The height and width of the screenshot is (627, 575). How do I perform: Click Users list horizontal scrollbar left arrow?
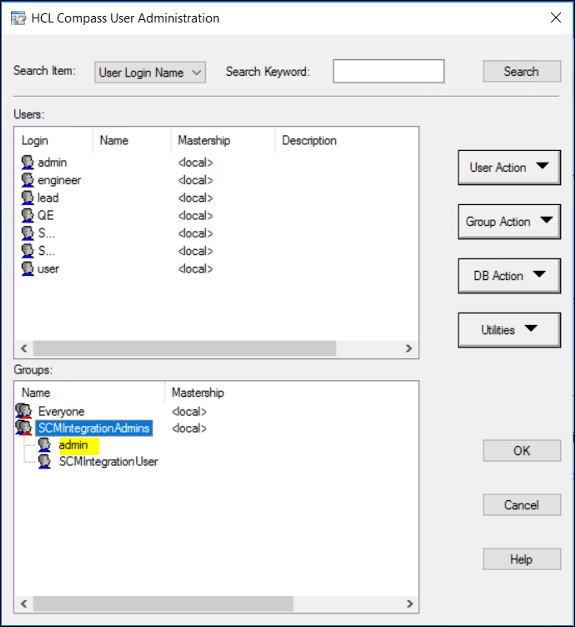pyautogui.click(x=24, y=348)
